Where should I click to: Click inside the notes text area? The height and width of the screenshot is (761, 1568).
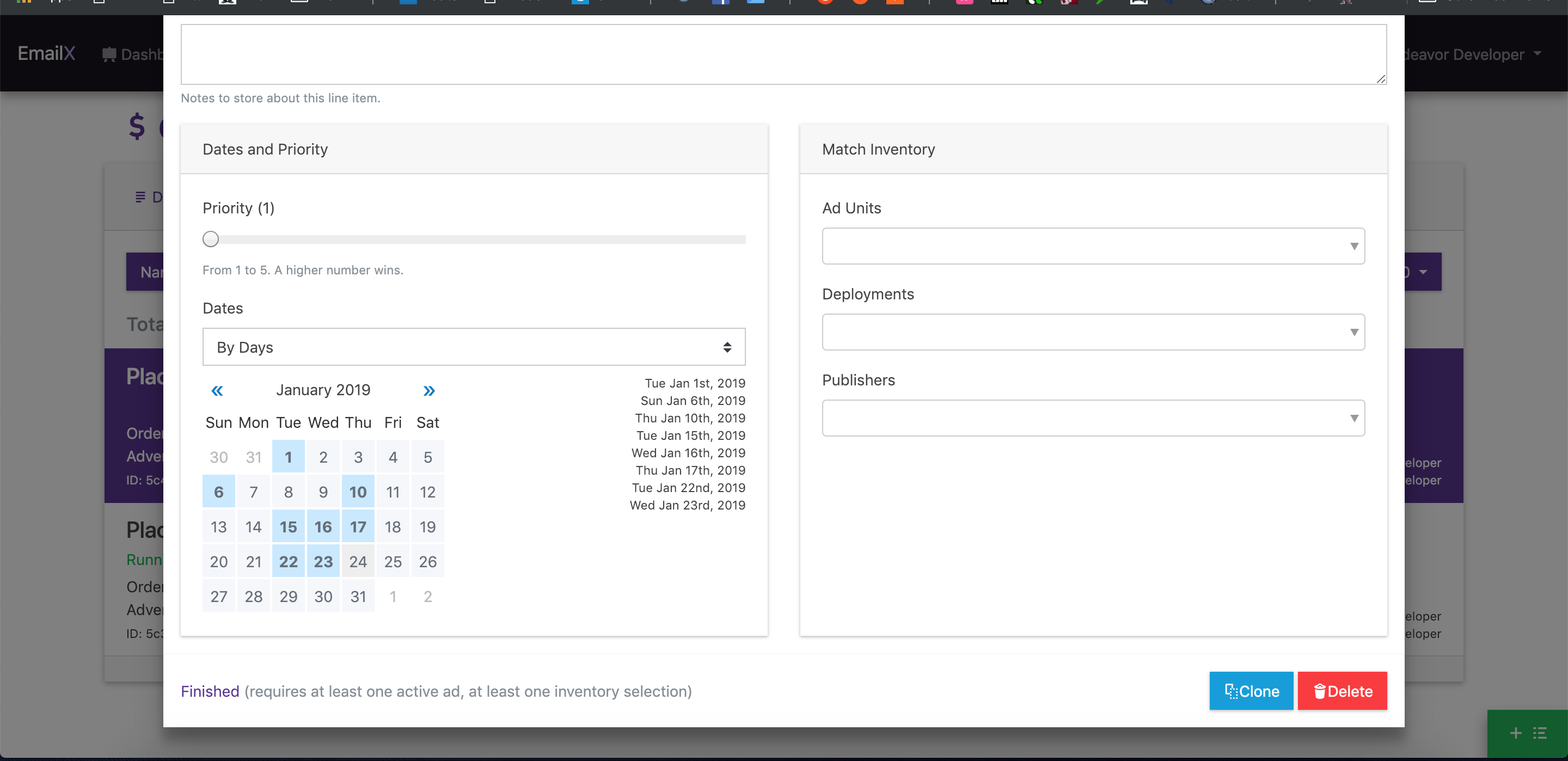coord(783,55)
